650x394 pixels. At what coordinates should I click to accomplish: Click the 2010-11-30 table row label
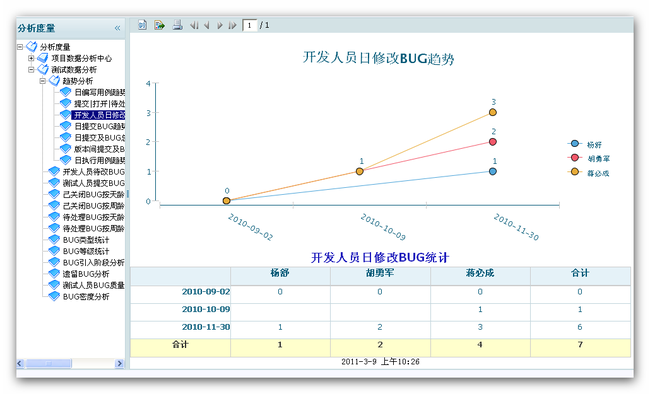pos(206,327)
